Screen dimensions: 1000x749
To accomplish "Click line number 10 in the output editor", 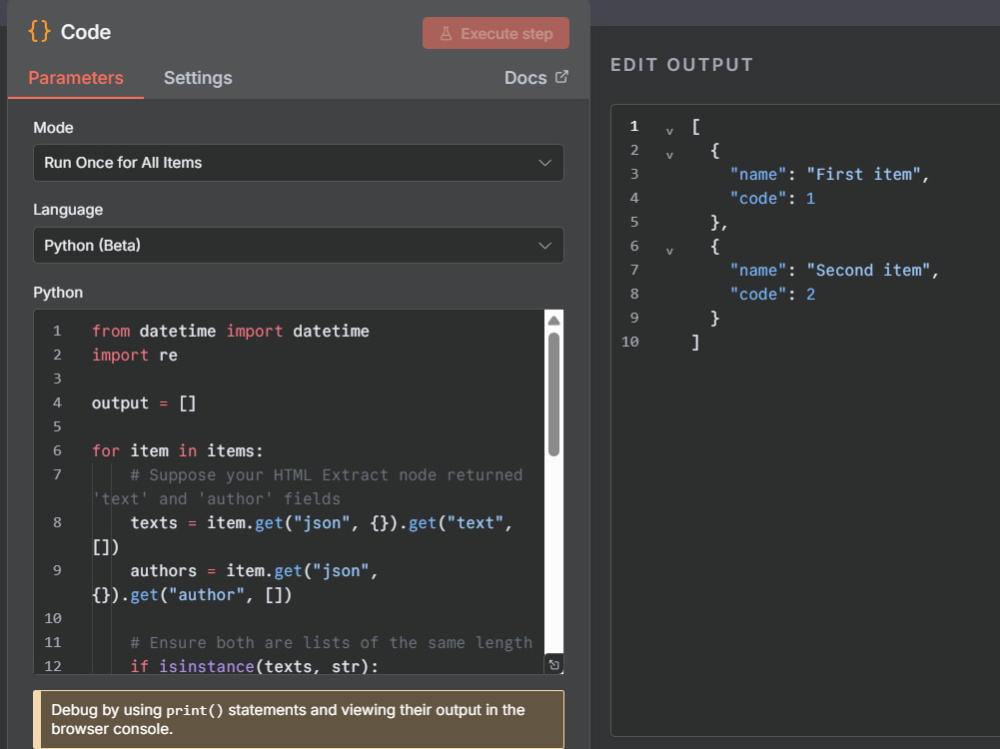I will (630, 342).
